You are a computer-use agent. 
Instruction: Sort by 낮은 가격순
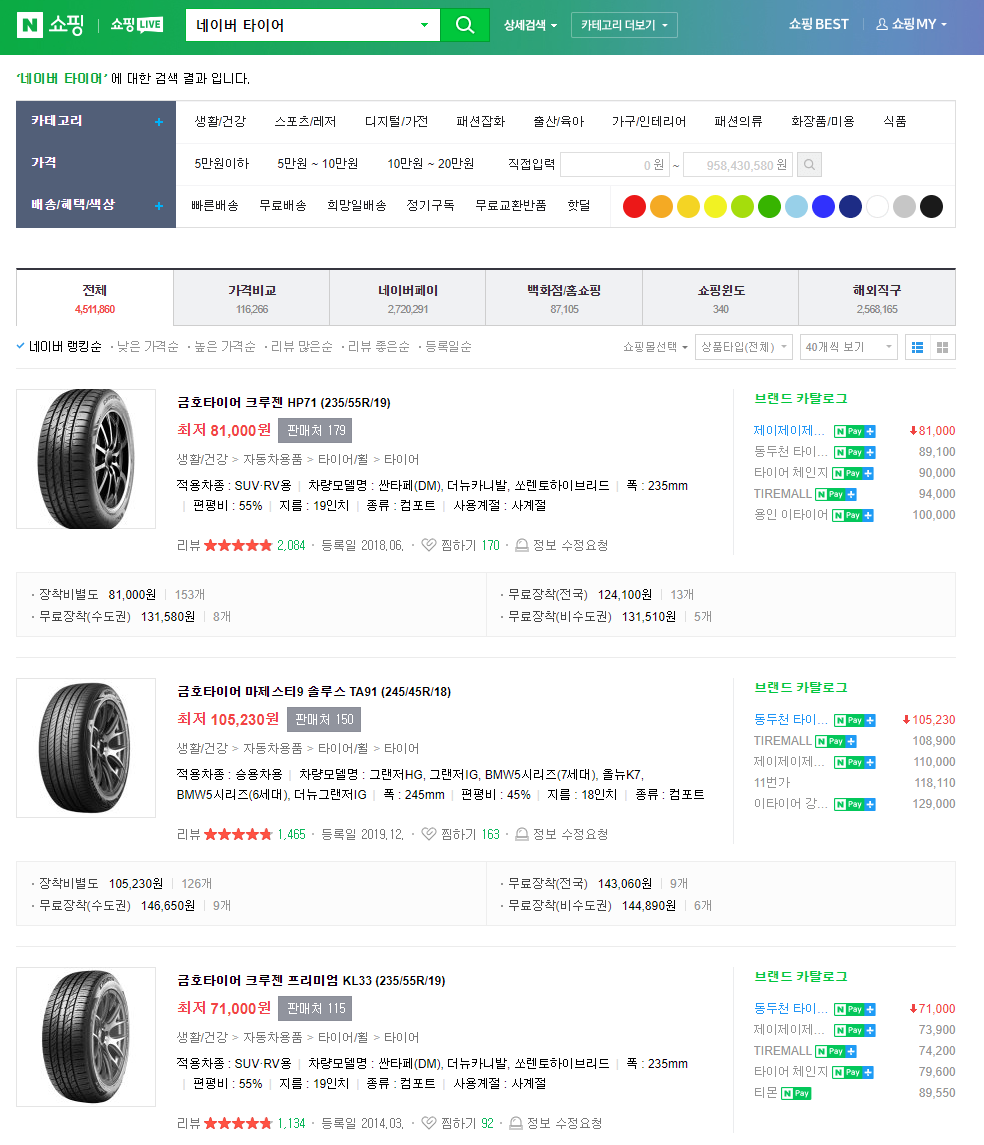point(147,347)
